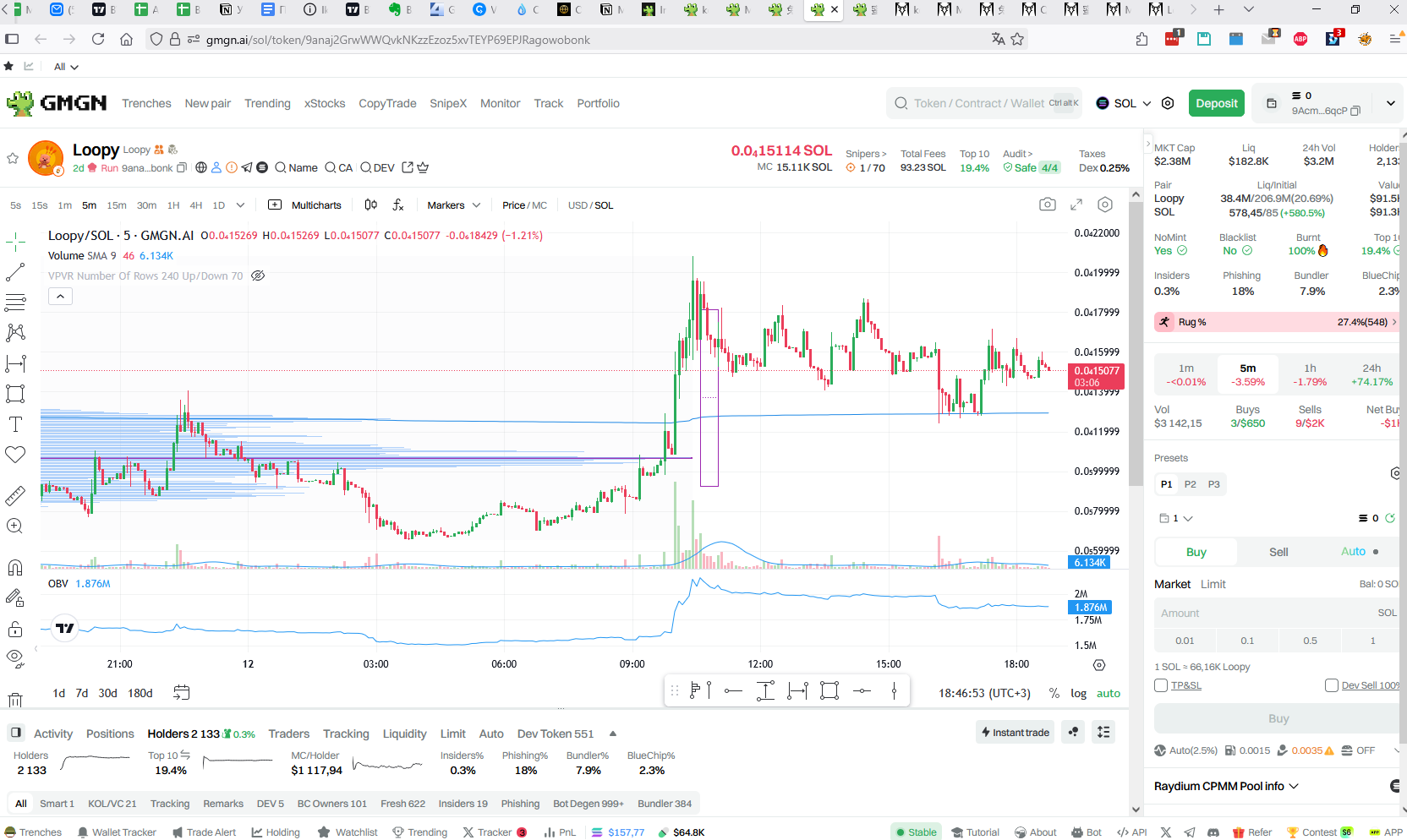1407x840 pixels.
Task: Open the token Telegram link icon
Action: pyautogui.click(x=247, y=167)
